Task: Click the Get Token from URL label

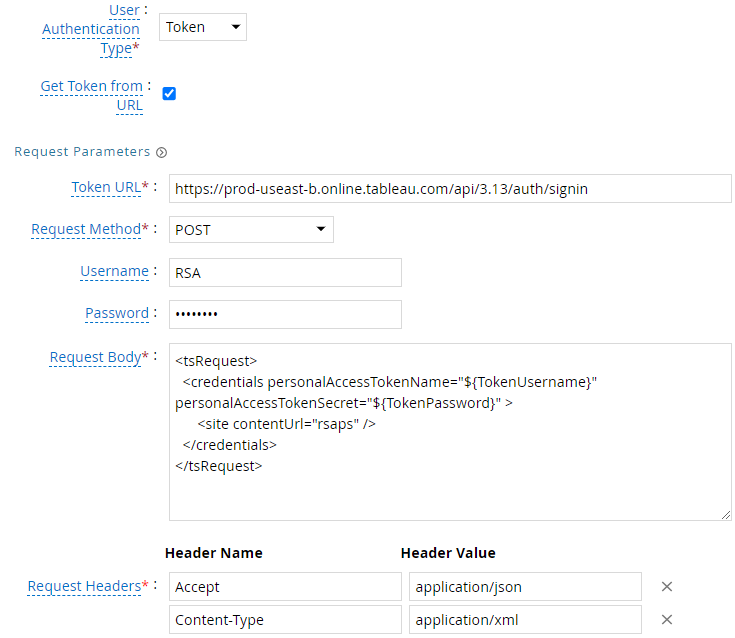Action: tap(91, 96)
